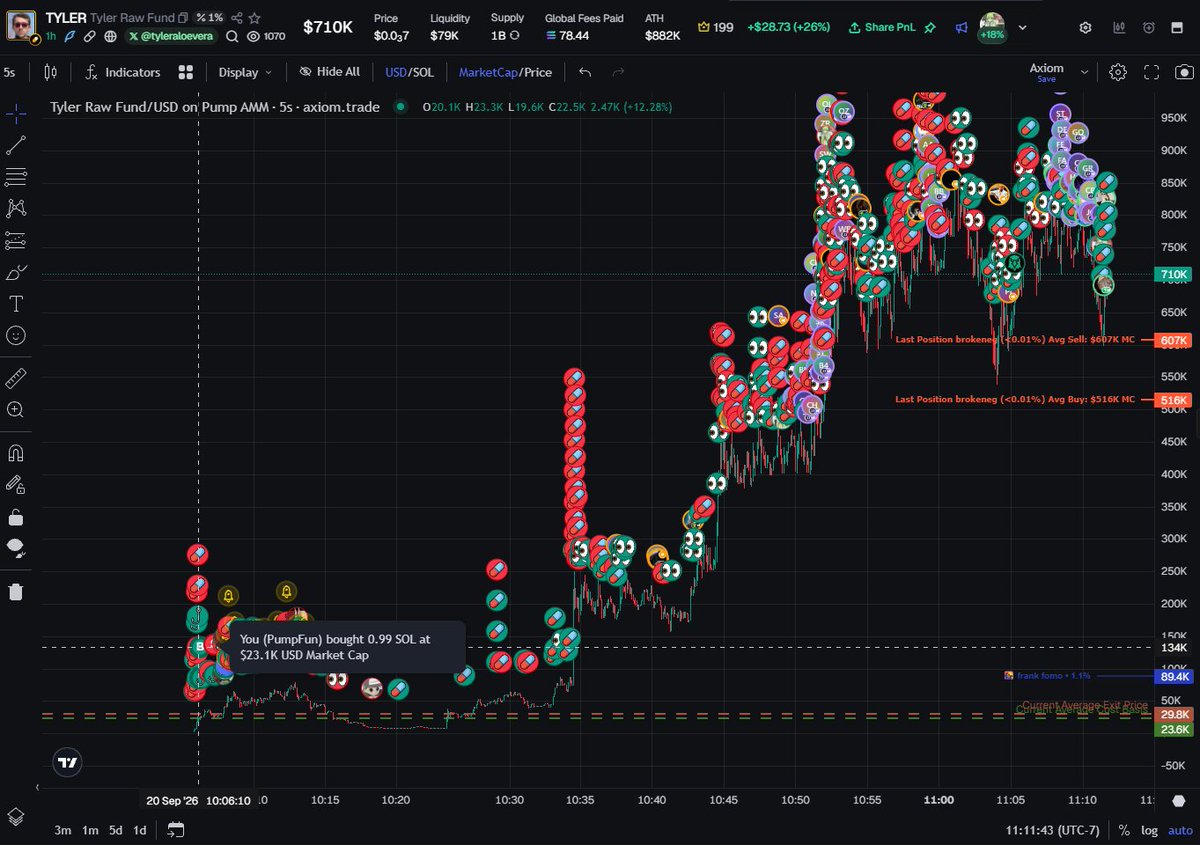The width and height of the screenshot is (1200, 845).
Task: Refresh the 1B supply value
Action: (514, 35)
